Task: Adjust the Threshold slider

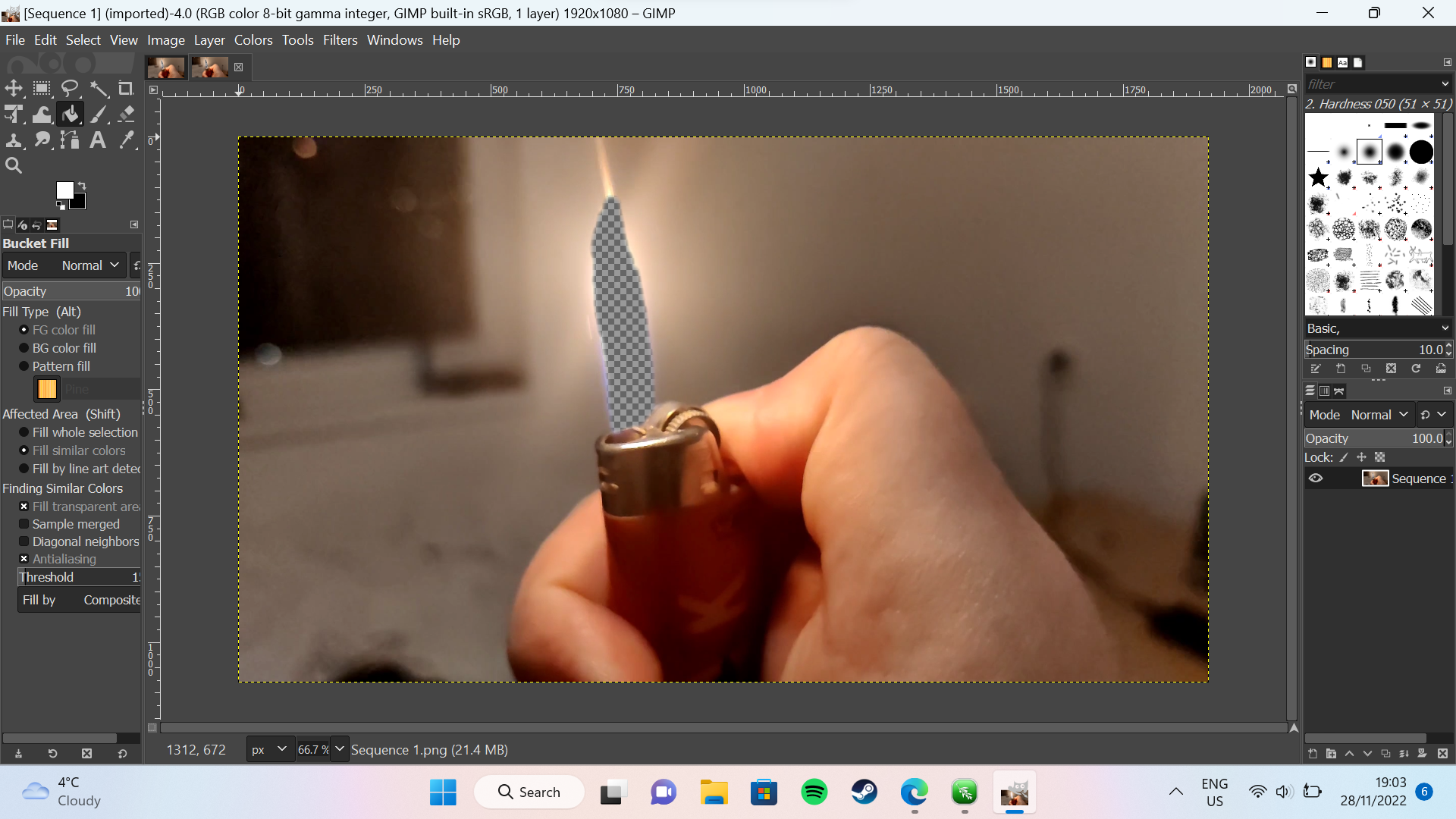Action: [x=79, y=577]
